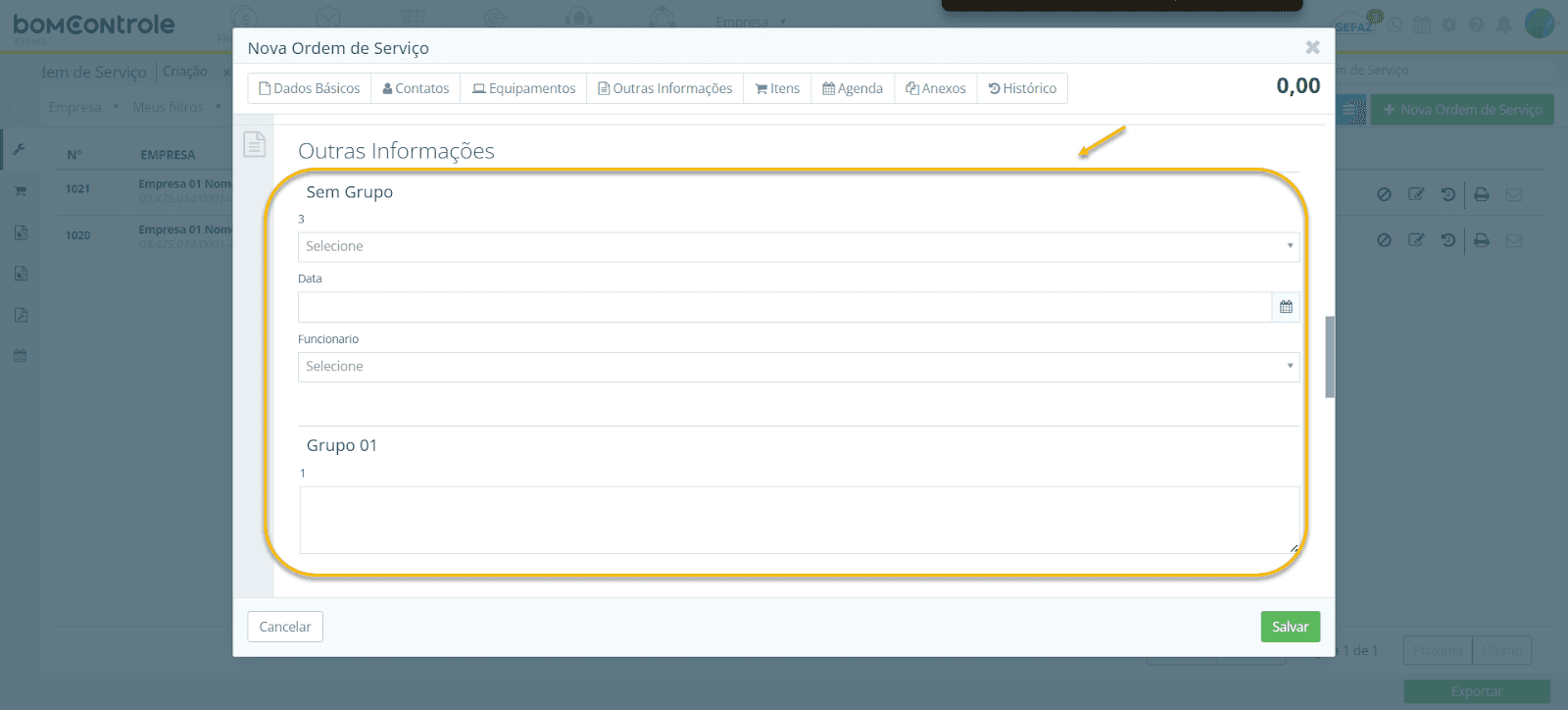This screenshot has height=710, width=1568.
Task: Open the calendar icon in left sidebar
Action: [20, 356]
